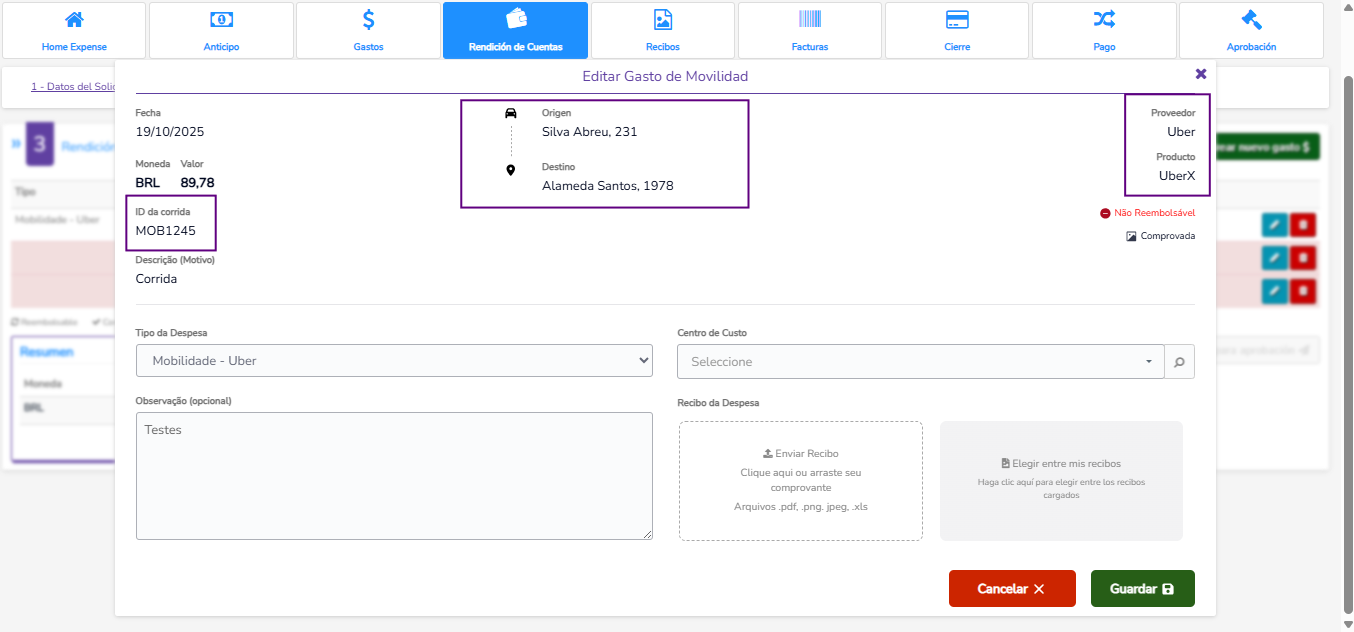The image size is (1354, 632).
Task: Open Cierre credit card icon
Action: point(956,20)
